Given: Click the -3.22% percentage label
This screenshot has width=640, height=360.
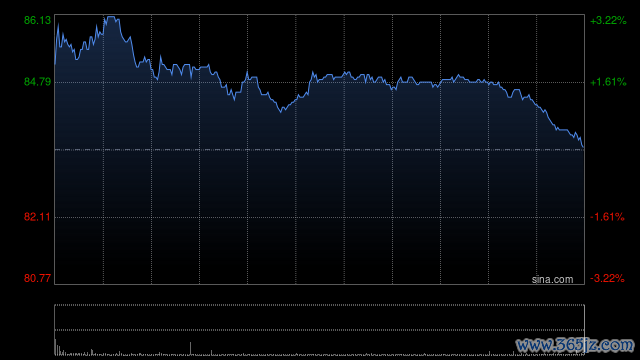Looking at the screenshot, I should [607, 278].
